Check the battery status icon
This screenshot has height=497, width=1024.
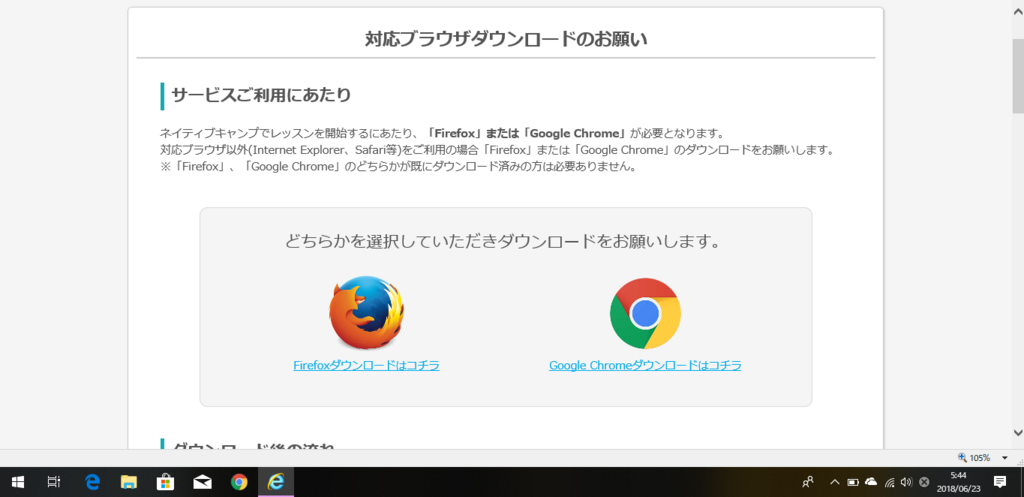point(853,483)
